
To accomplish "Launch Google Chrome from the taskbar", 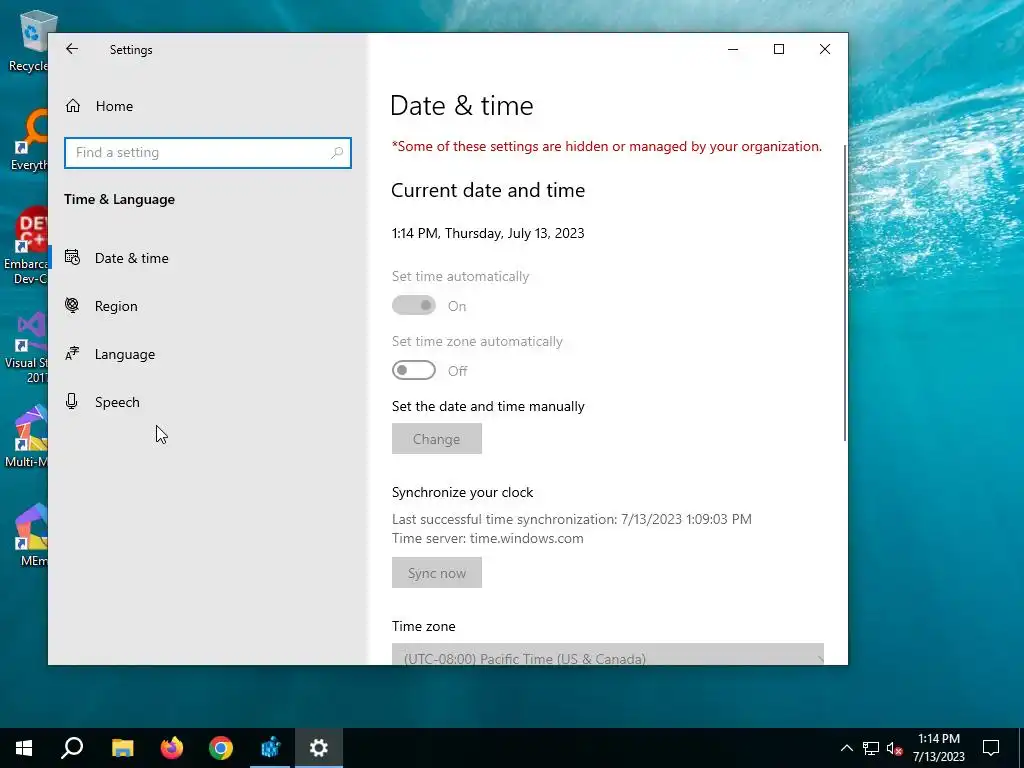I will click(221, 748).
